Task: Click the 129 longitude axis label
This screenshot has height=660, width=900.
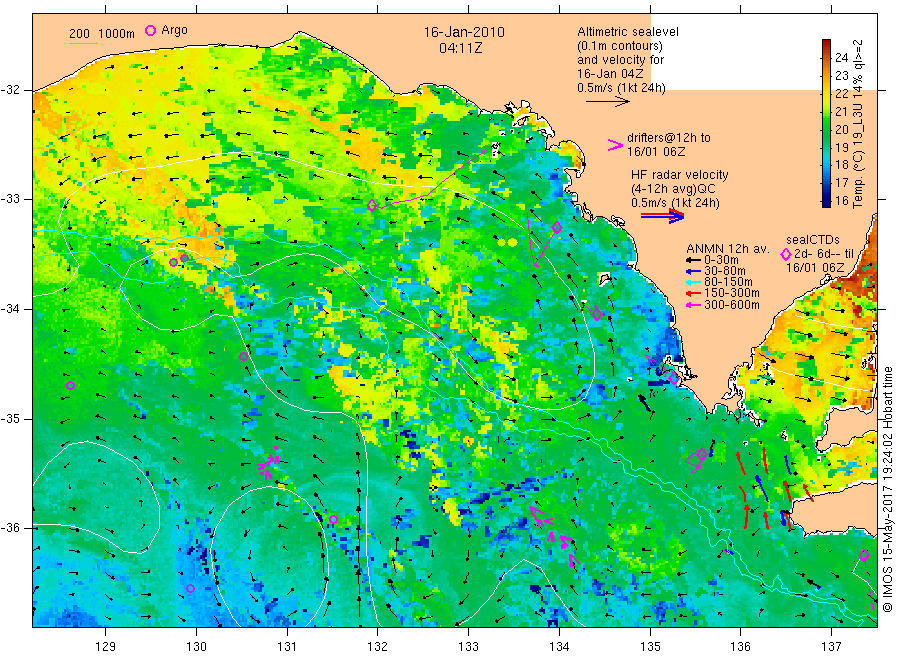Action: (106, 647)
